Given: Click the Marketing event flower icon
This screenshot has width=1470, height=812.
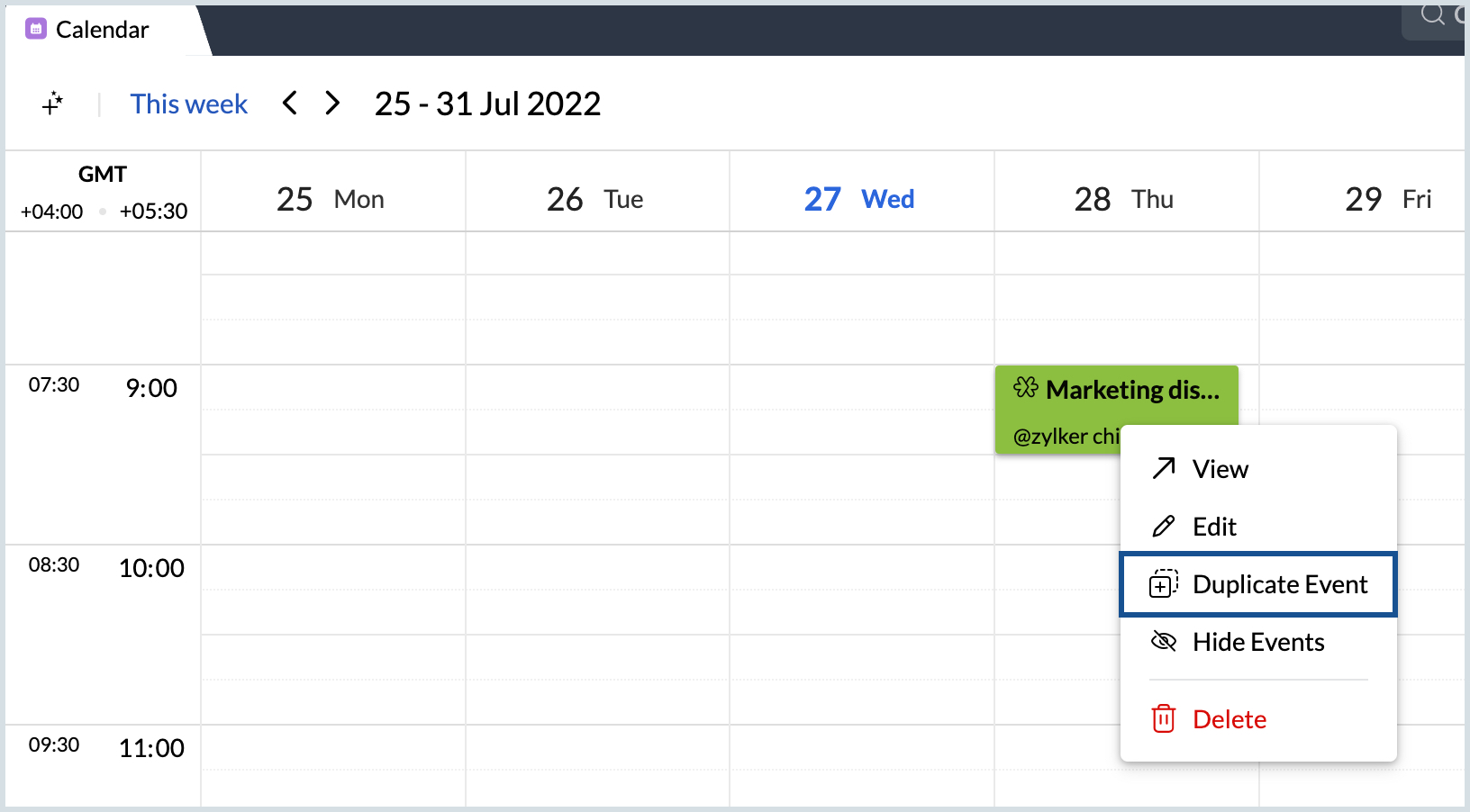Looking at the screenshot, I should pos(1026,388).
